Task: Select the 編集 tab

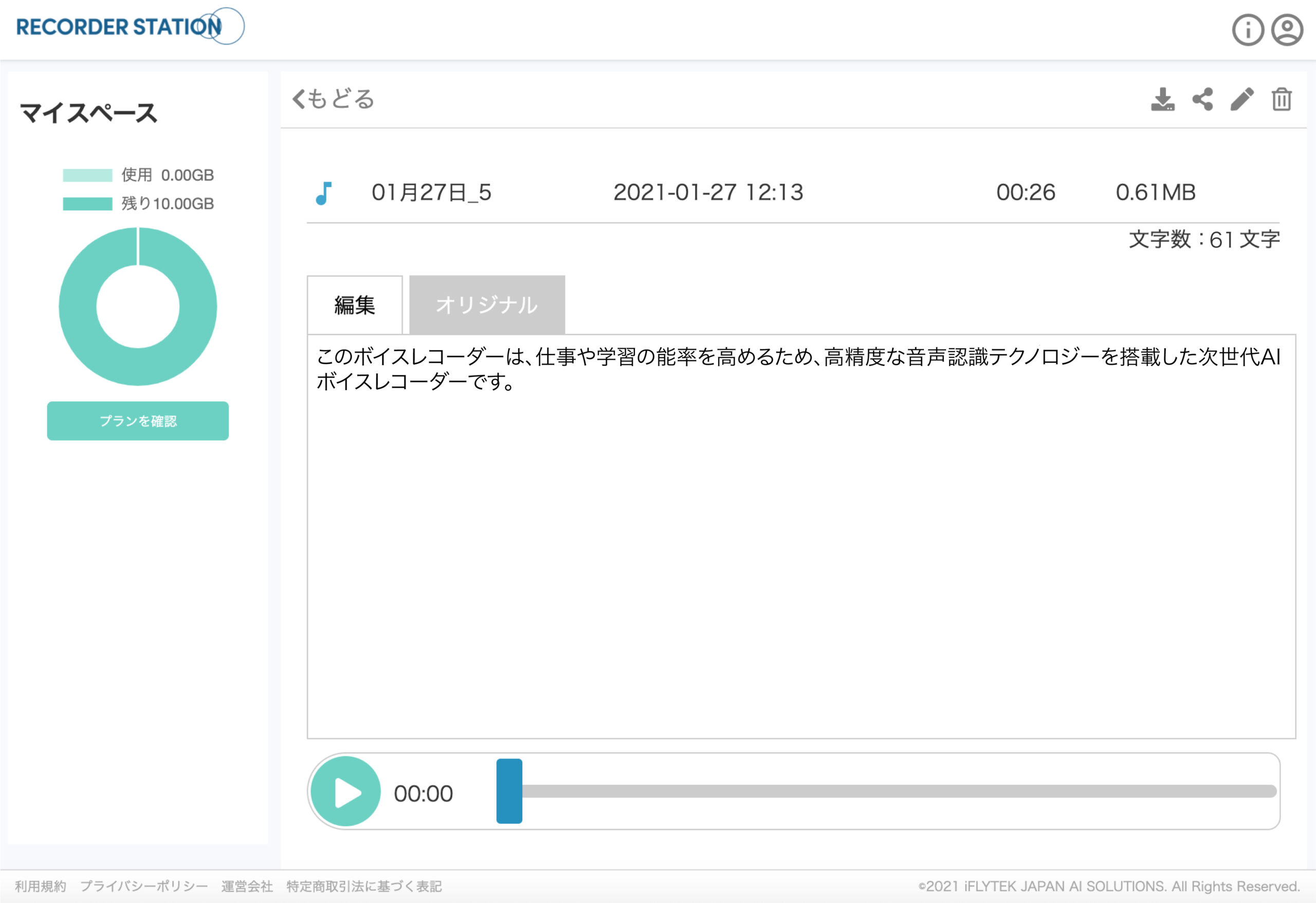Action: (355, 305)
